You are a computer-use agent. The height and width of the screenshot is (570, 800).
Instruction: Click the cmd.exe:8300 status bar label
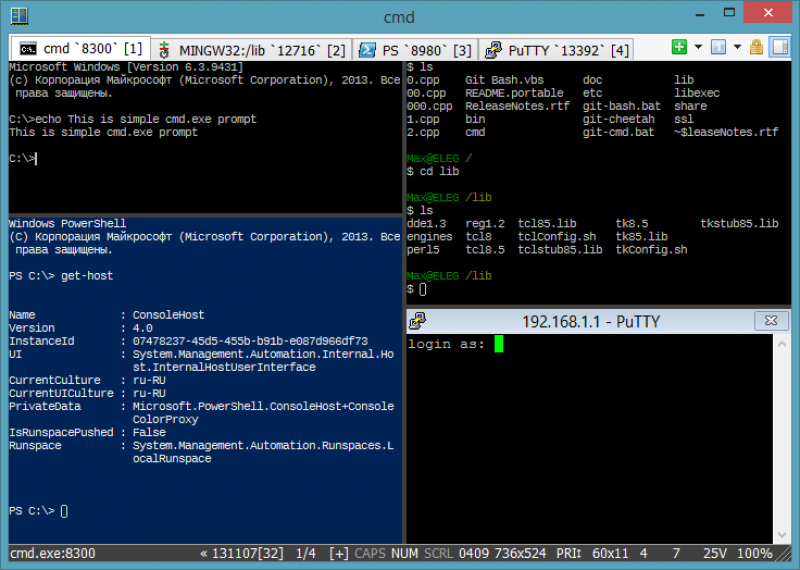click(x=53, y=553)
